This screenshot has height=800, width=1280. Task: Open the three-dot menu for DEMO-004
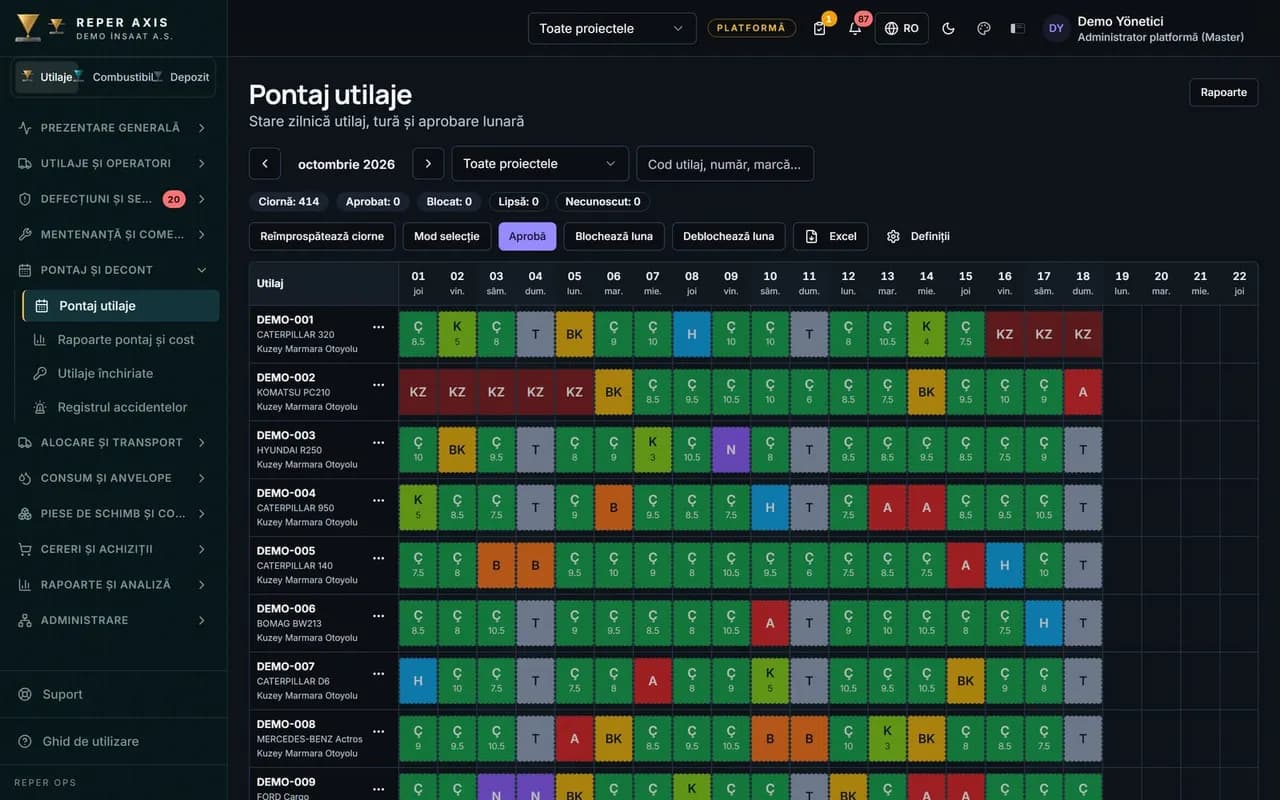point(378,500)
